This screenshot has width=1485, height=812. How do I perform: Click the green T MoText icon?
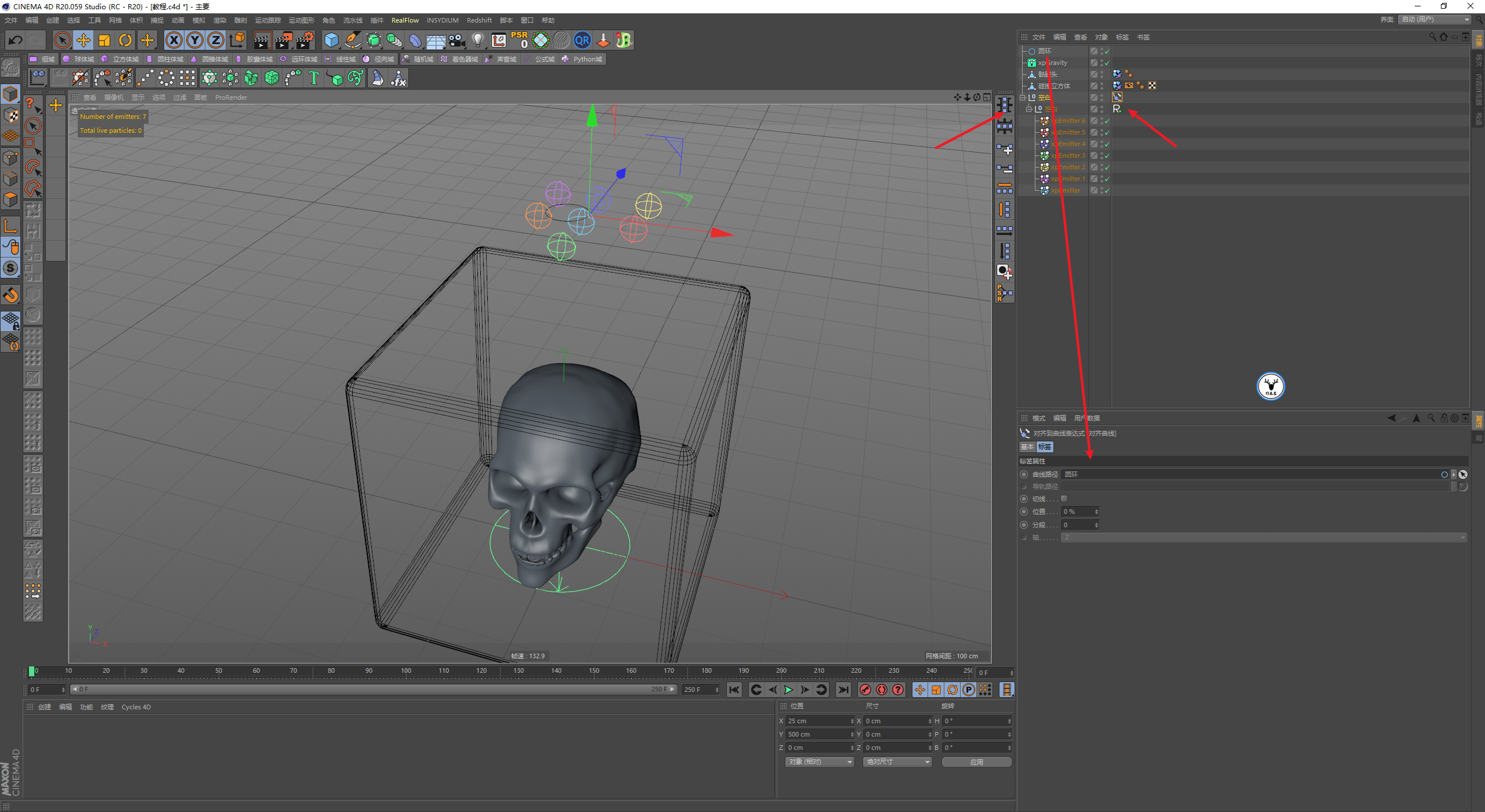pos(314,78)
